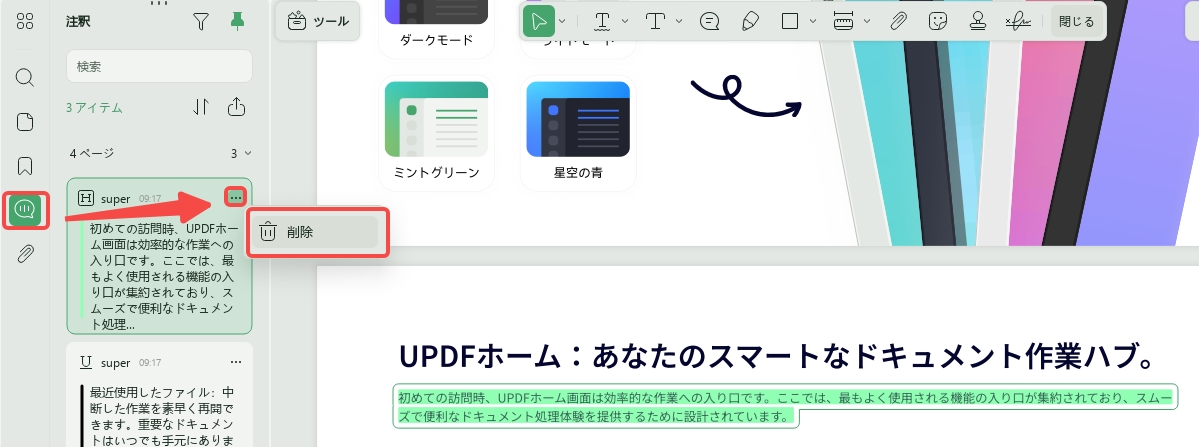Filter annotations with funnel icon
Screen dimensions: 1199x447
(200, 22)
